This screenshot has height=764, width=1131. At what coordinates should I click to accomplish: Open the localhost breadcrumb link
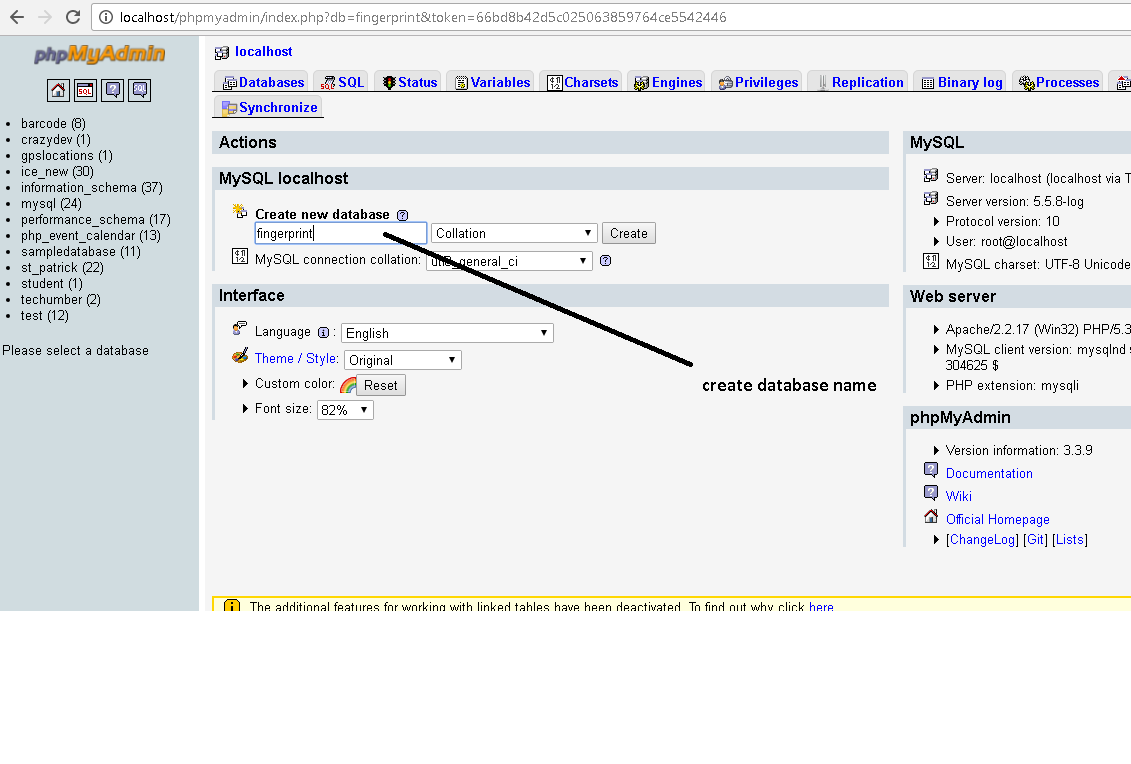263,52
